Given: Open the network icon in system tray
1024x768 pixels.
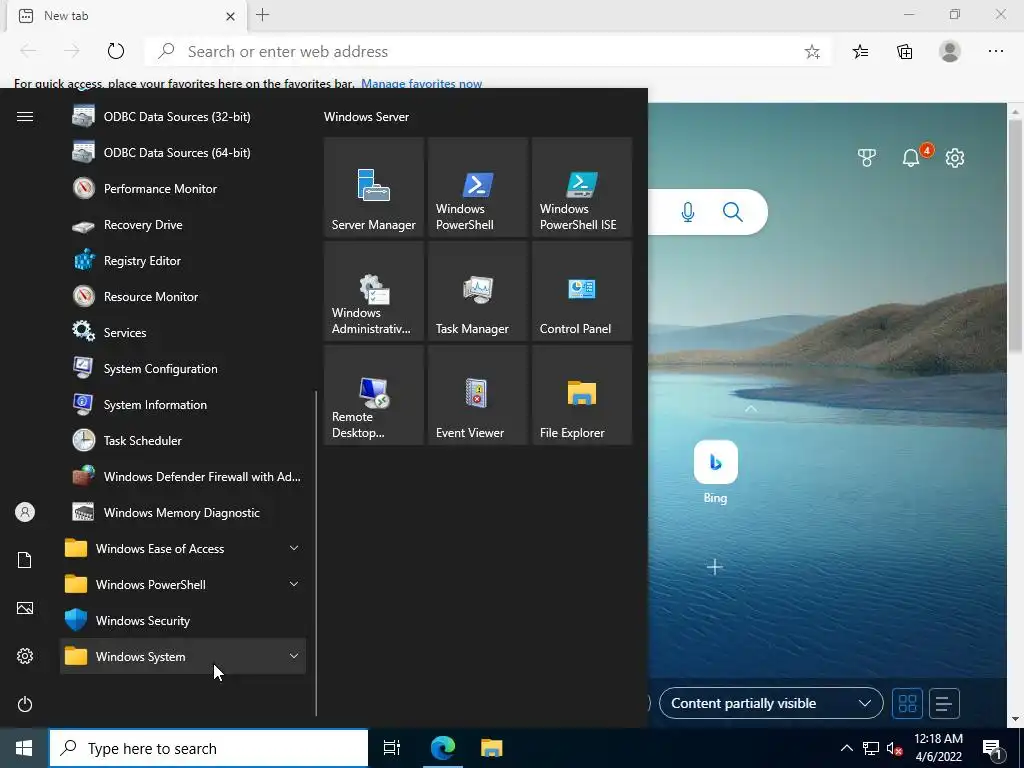Looking at the screenshot, I should [x=871, y=748].
